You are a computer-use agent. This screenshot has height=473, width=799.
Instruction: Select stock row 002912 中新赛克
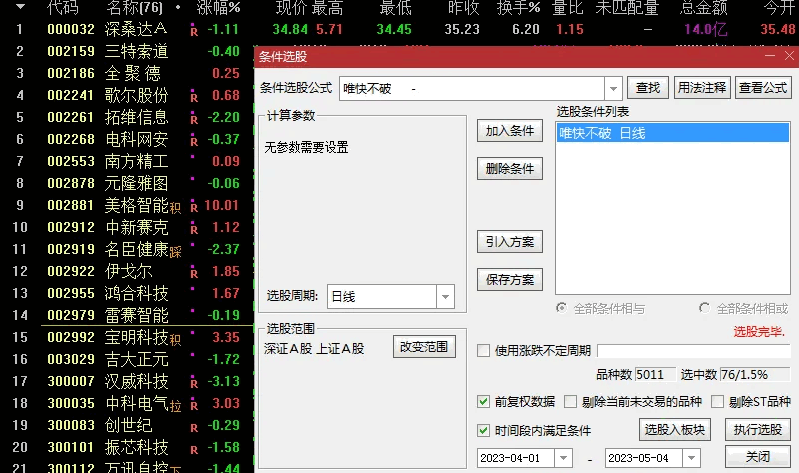(127, 227)
